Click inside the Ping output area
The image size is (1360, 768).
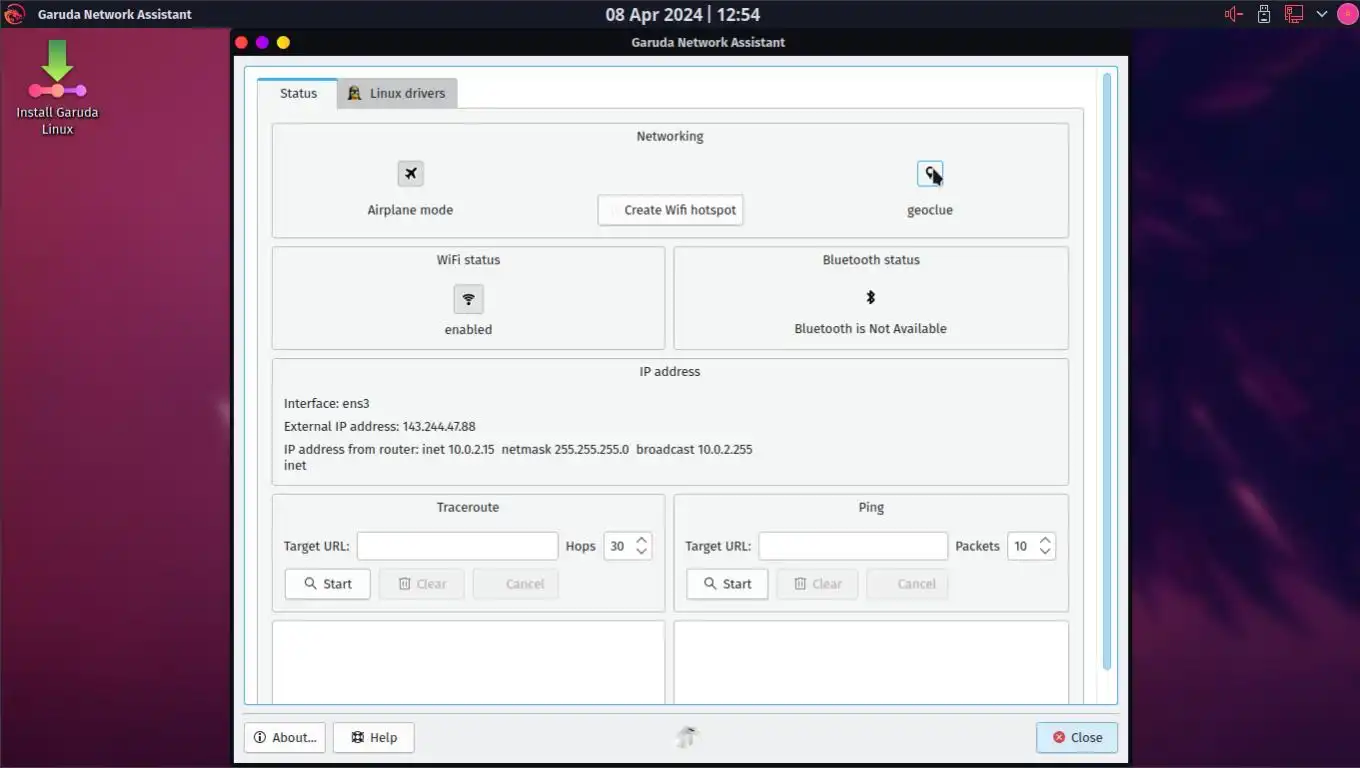pyautogui.click(x=871, y=662)
